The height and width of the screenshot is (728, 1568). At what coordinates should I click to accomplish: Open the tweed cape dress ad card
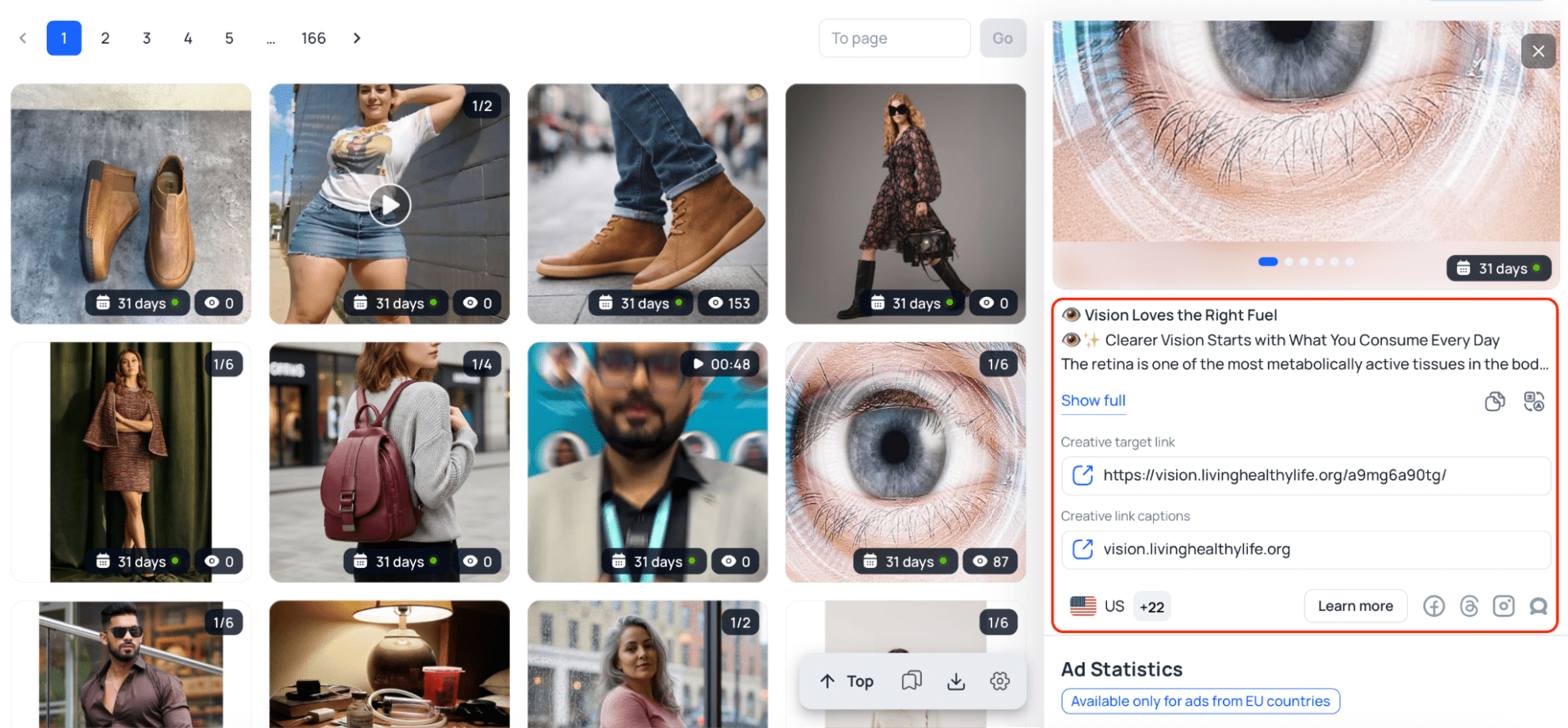131,462
